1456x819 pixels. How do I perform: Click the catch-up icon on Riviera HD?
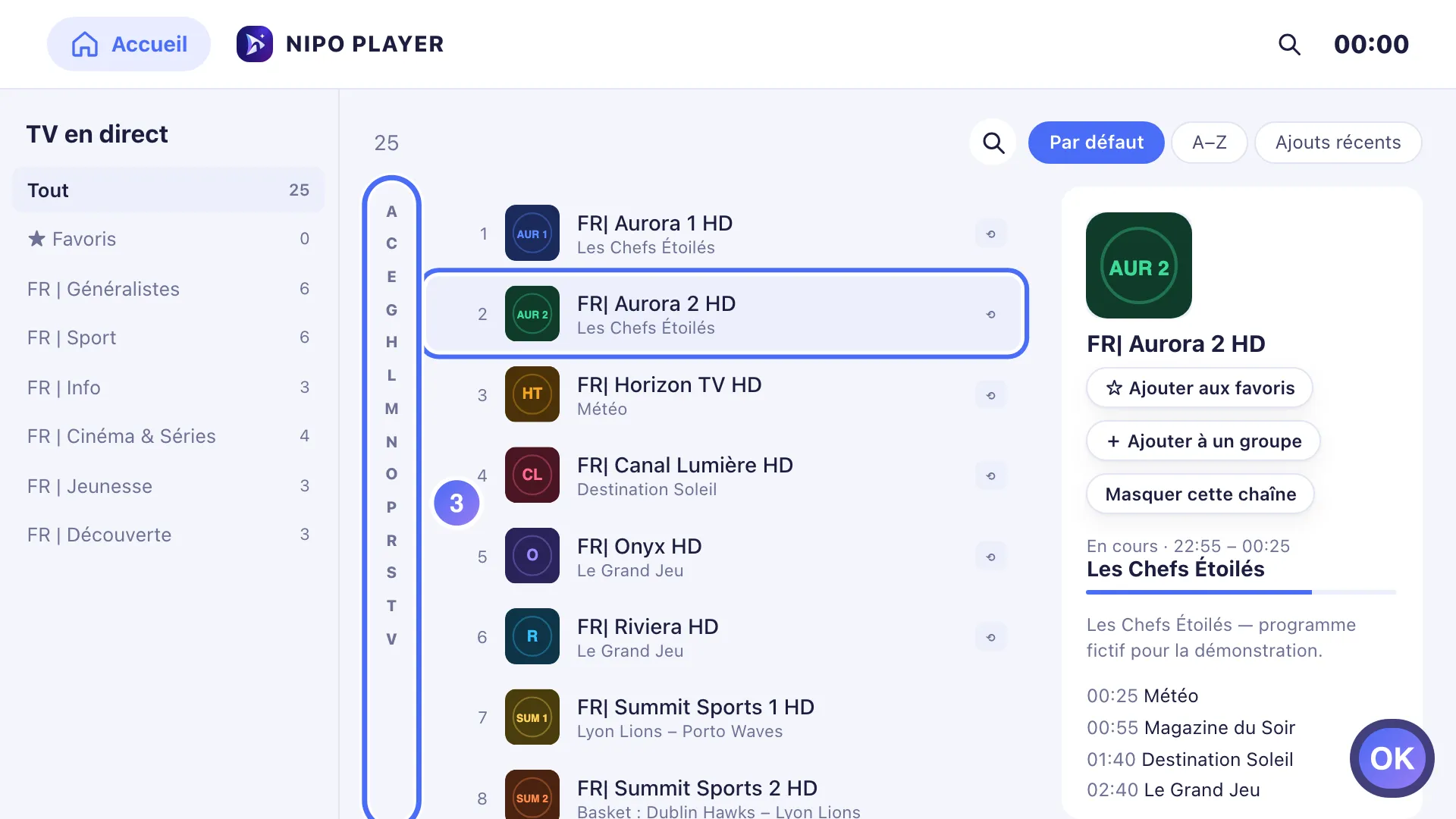coord(990,637)
